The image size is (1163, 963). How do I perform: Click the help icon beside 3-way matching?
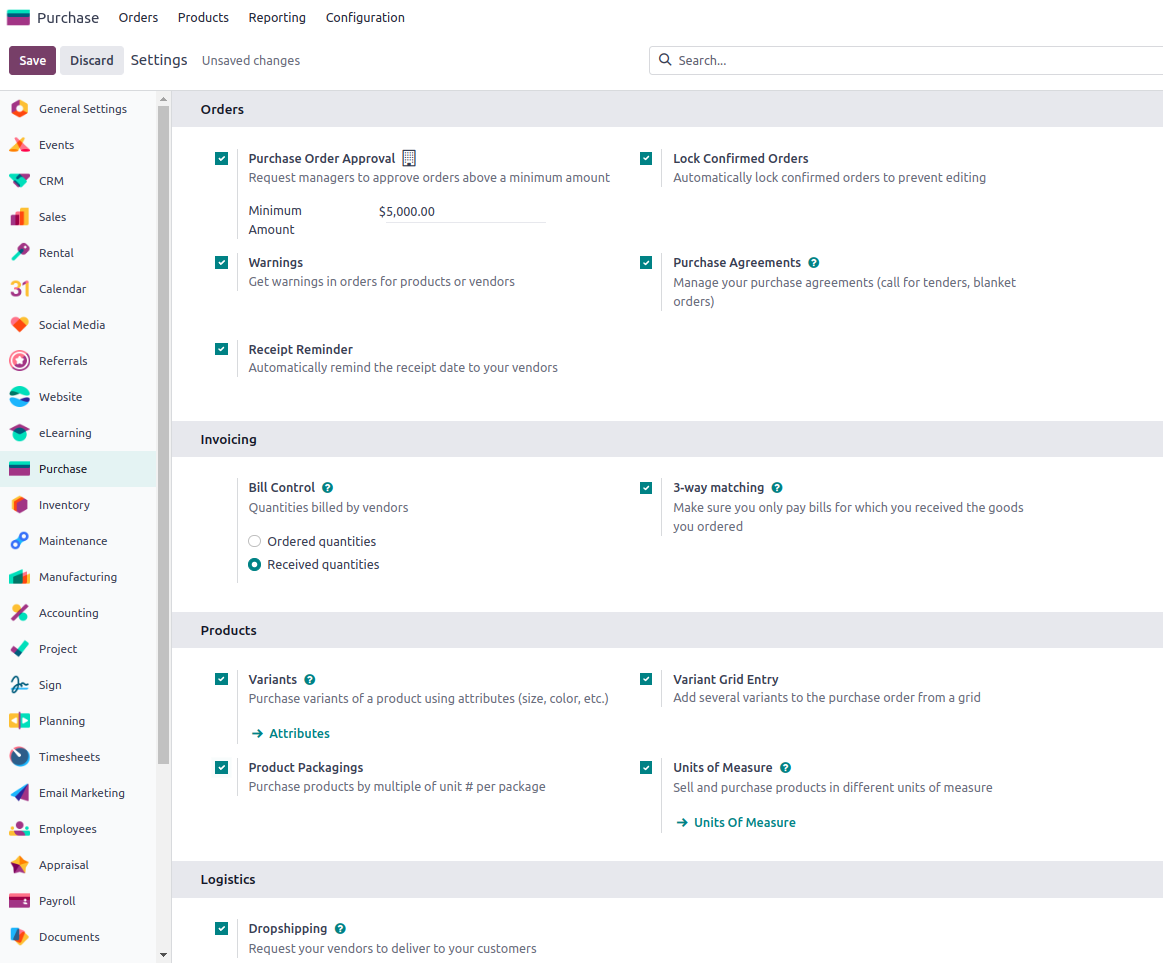tap(777, 487)
